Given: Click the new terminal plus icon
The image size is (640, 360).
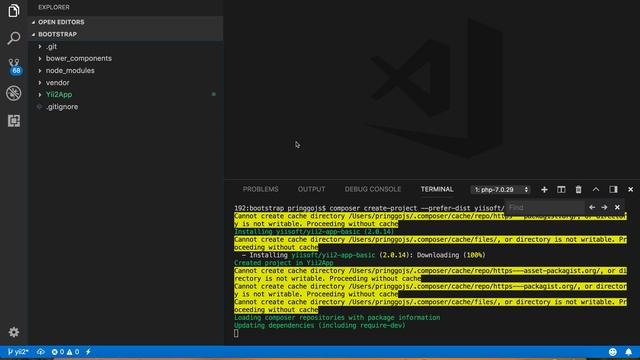Looking at the screenshot, I should point(544,189).
